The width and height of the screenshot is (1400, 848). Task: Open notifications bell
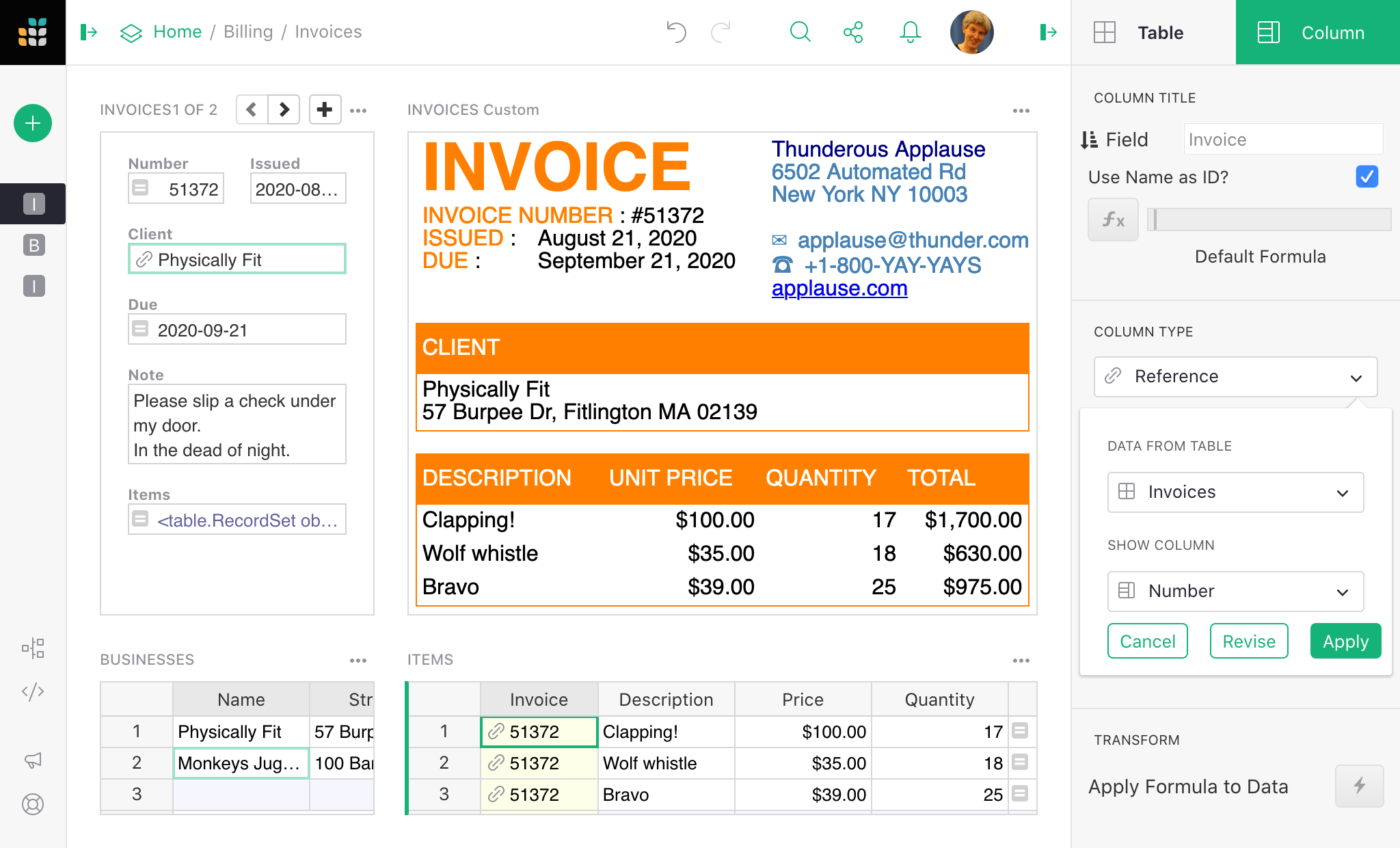pos(909,31)
